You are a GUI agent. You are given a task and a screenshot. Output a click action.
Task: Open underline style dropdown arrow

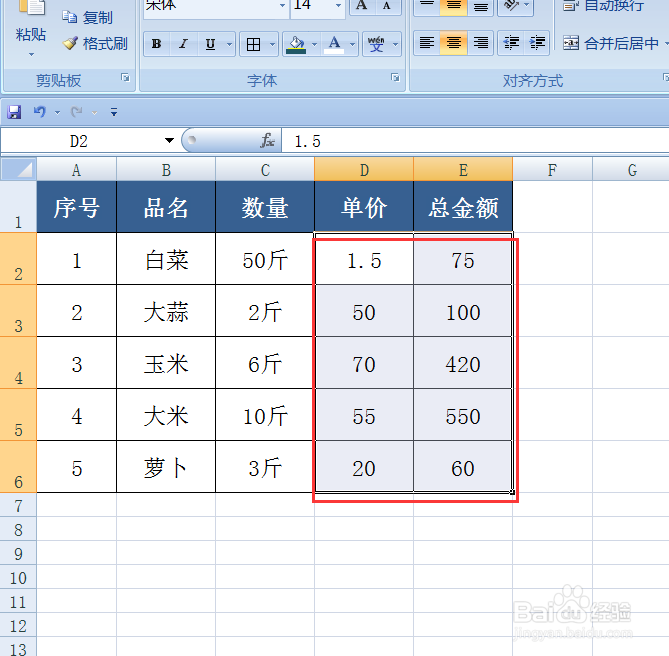click(x=230, y=44)
